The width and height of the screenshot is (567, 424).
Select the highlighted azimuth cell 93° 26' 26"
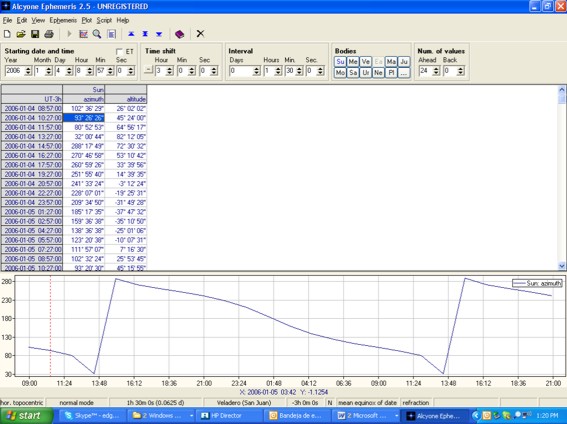84,118
